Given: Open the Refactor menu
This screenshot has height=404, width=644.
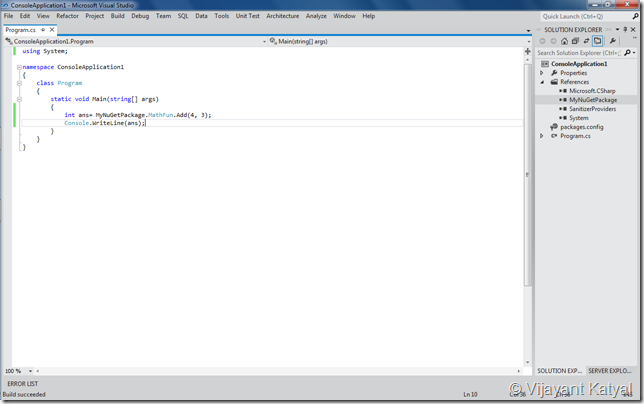Looking at the screenshot, I should pyautogui.click(x=67, y=16).
